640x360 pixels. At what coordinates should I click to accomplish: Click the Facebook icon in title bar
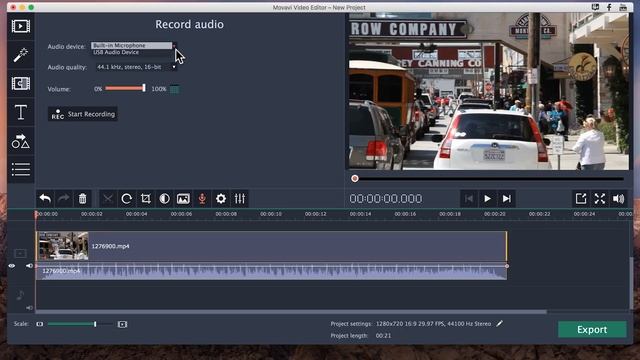click(x=609, y=7)
